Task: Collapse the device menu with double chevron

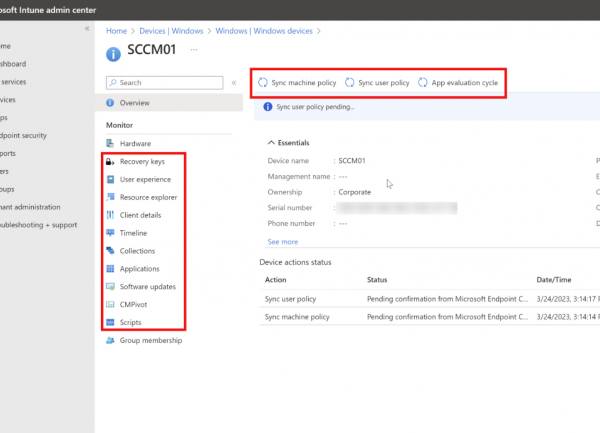Action: [x=234, y=83]
